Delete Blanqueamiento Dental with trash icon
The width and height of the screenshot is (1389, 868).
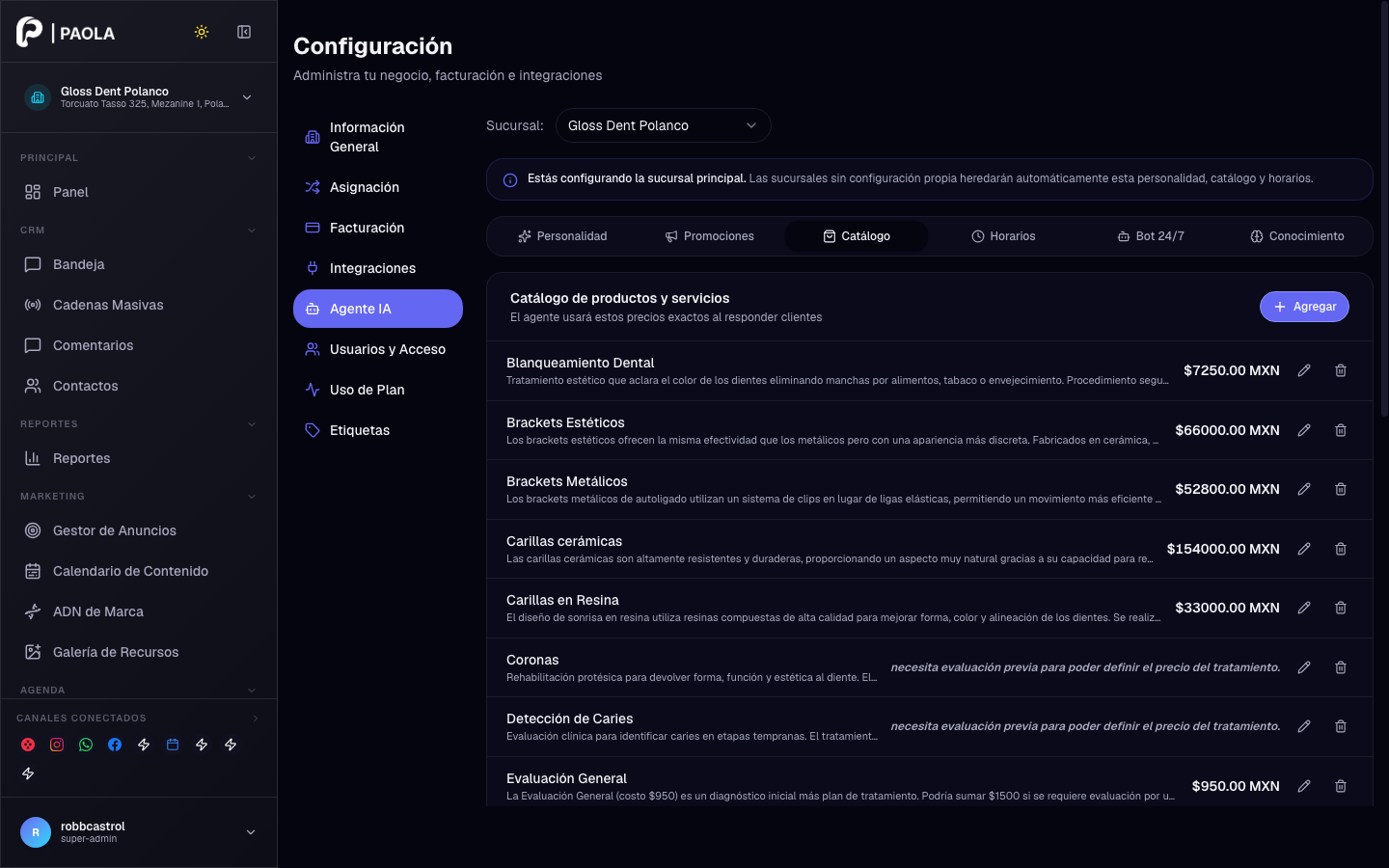[1341, 370]
